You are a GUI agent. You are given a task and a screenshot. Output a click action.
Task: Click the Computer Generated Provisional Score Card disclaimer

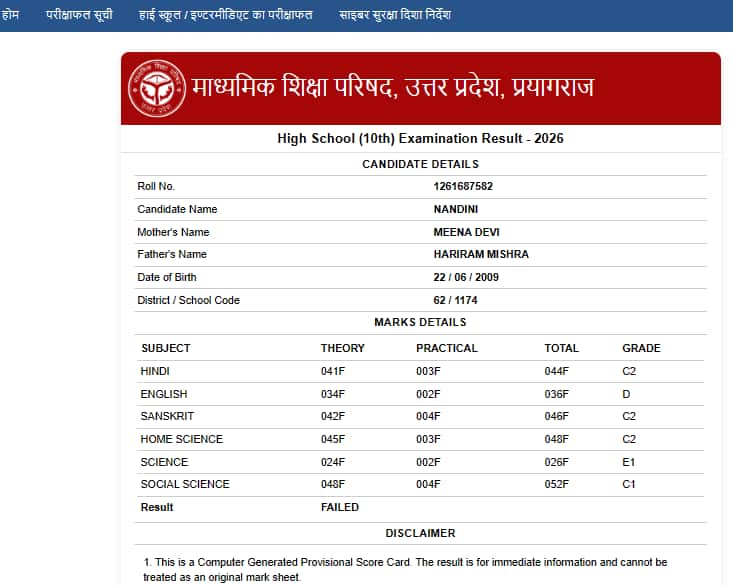(x=405, y=569)
